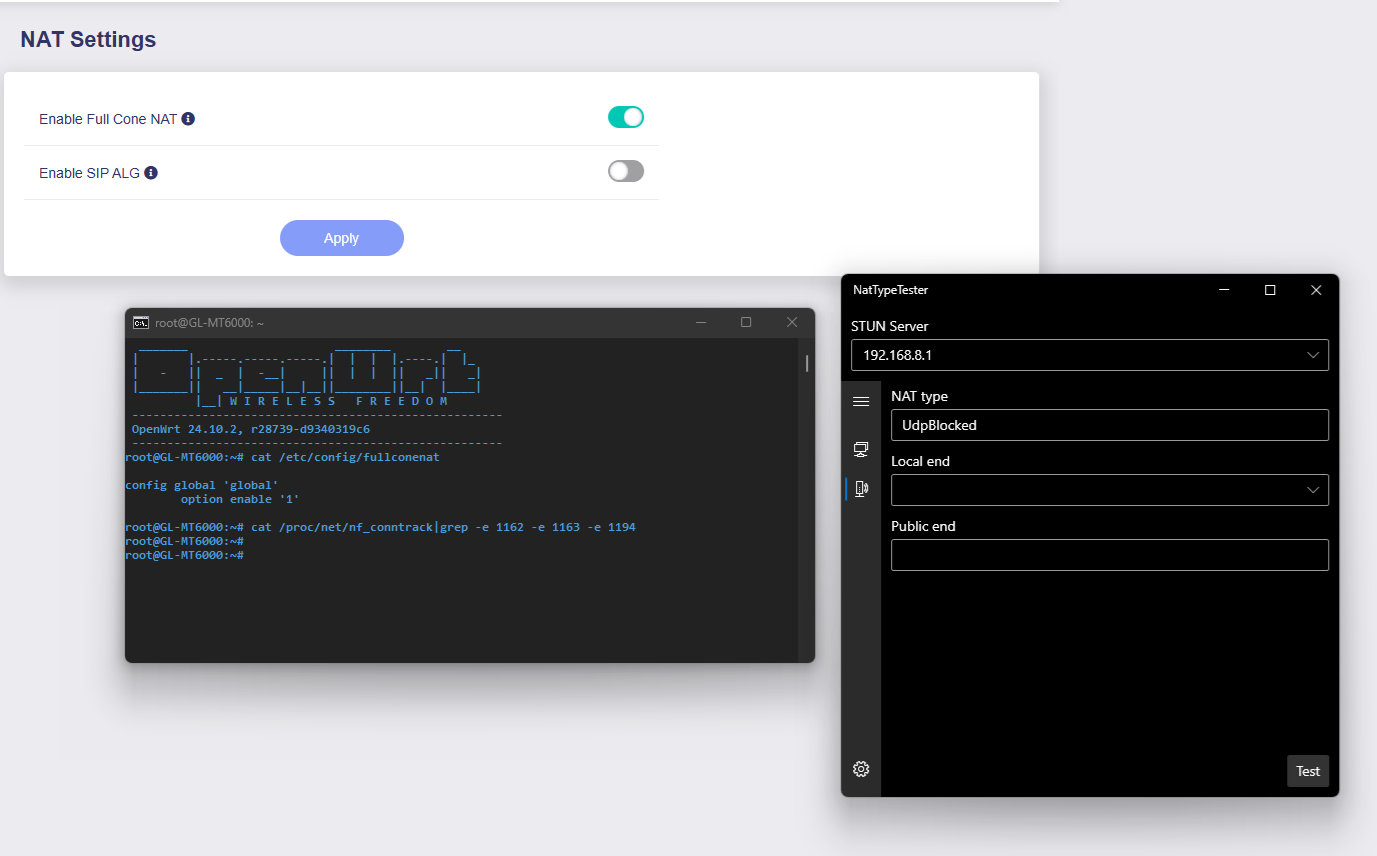Screen dimensions: 1377x856
Task: Select the networked computers sidebar icon
Action: (x=861, y=449)
